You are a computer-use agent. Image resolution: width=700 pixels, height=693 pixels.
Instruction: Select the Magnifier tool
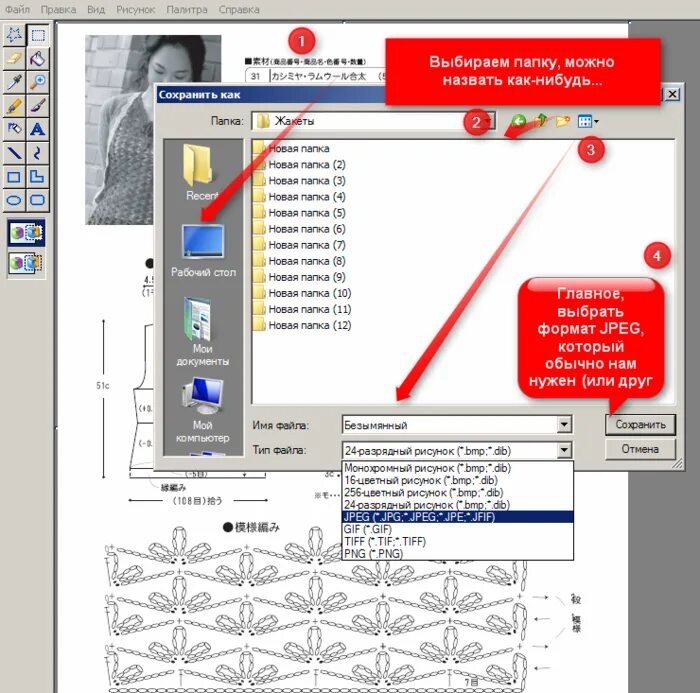point(38,82)
